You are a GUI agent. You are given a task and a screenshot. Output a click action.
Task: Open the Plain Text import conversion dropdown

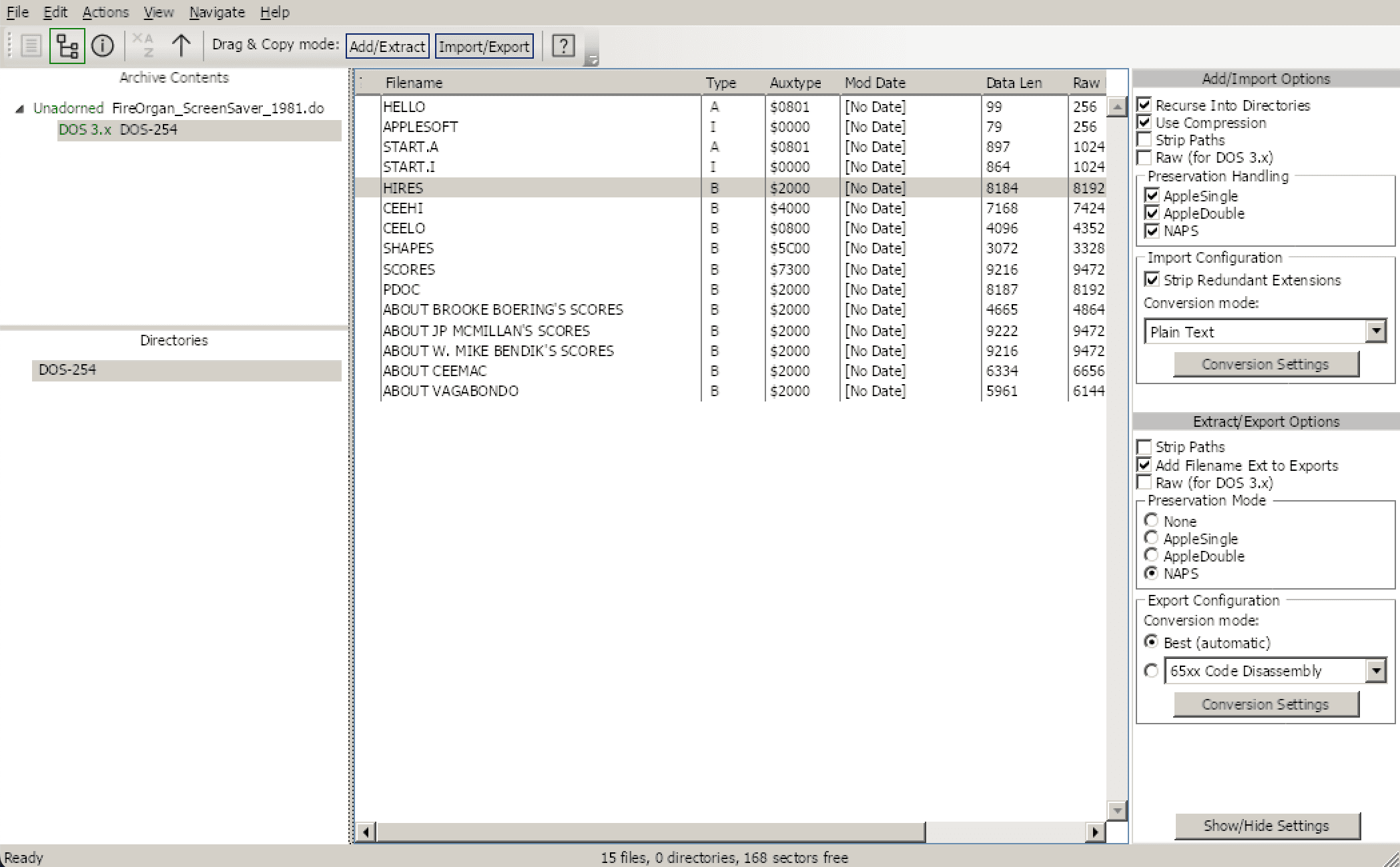click(1266, 331)
